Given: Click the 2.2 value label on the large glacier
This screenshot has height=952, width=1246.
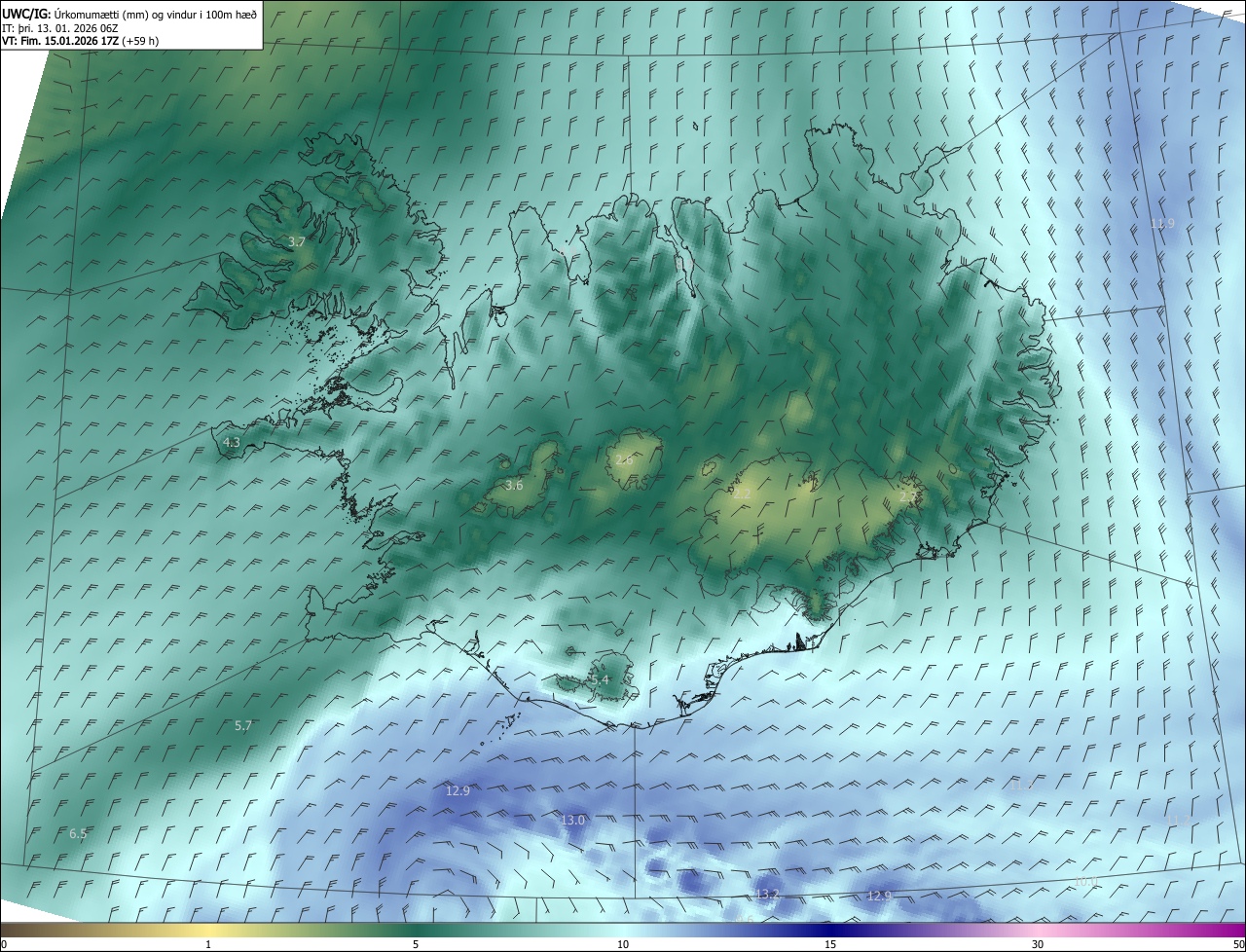Looking at the screenshot, I should pyautogui.click(x=742, y=494).
